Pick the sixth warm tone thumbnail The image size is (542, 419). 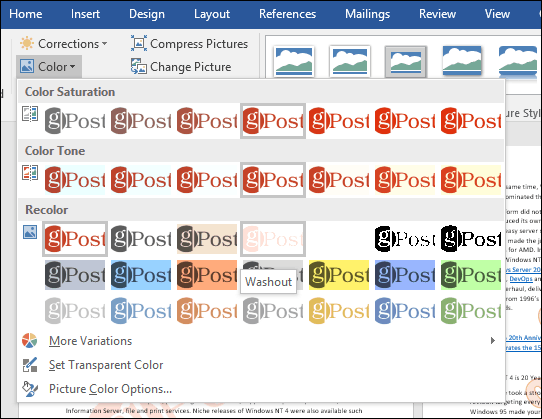[x=405, y=180]
